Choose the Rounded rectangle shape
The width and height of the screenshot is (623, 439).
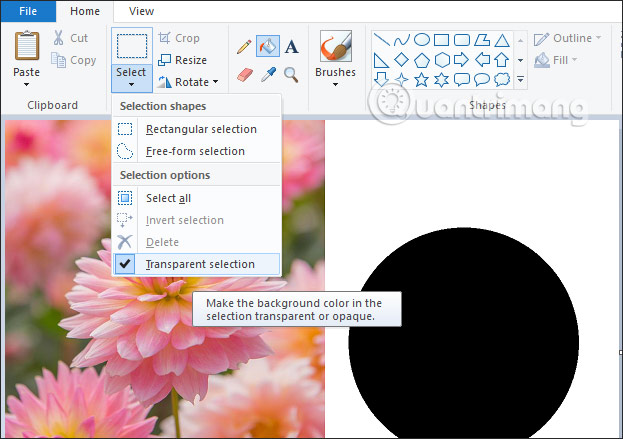[x=462, y=40]
